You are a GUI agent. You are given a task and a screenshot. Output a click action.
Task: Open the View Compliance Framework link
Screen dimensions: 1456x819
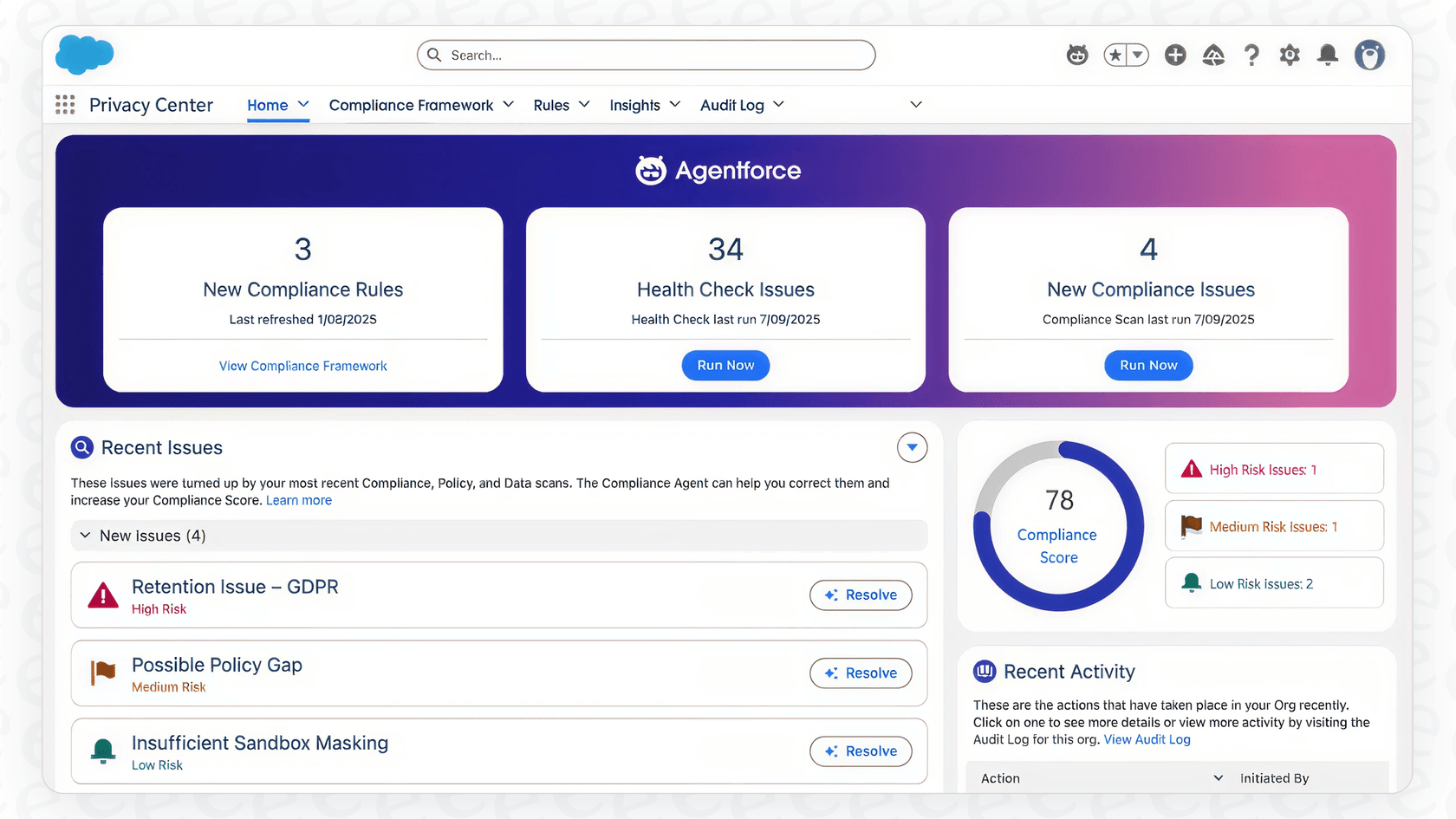pos(302,365)
